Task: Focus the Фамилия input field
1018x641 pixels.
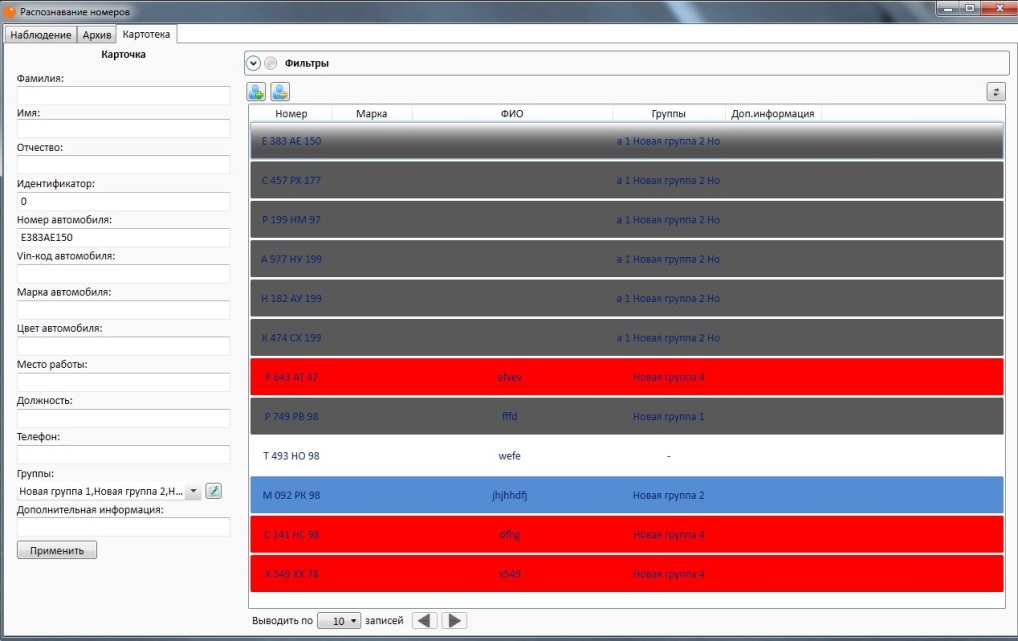Action: 123,95
